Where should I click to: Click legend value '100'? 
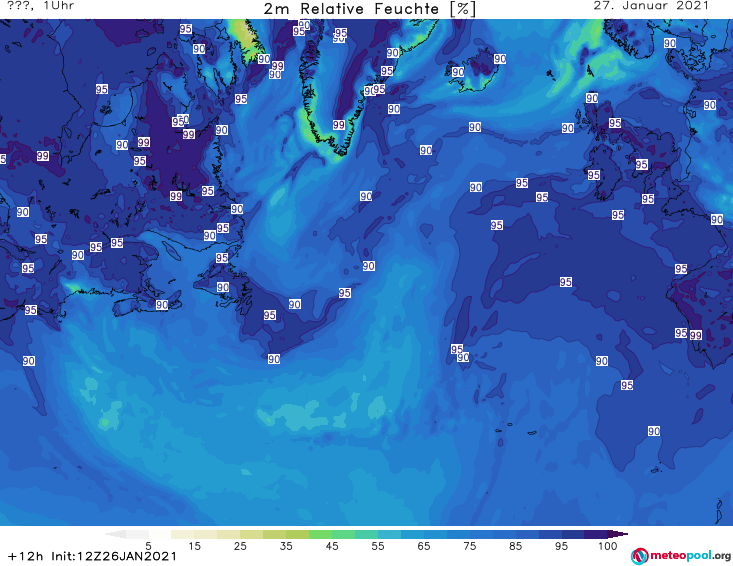coord(607,546)
